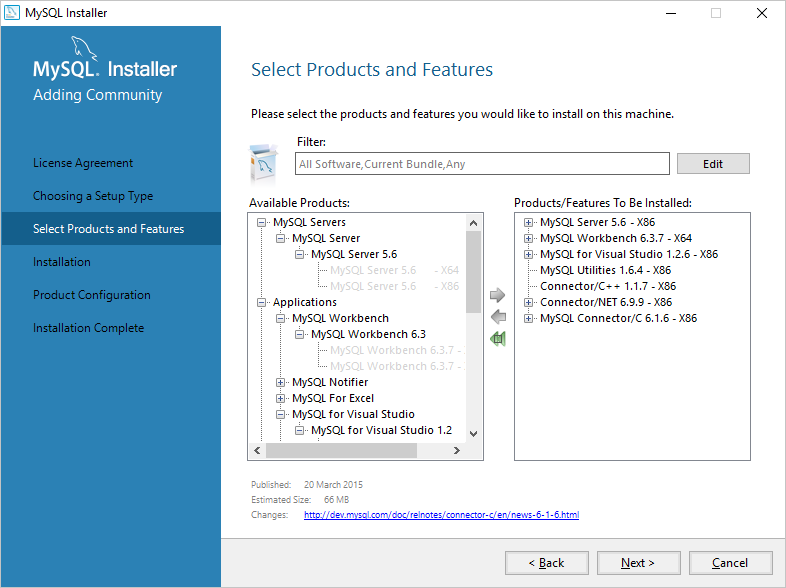Click the '66 MB' estimated size value
This screenshot has height=588, width=786.
pyautogui.click(x=336, y=500)
